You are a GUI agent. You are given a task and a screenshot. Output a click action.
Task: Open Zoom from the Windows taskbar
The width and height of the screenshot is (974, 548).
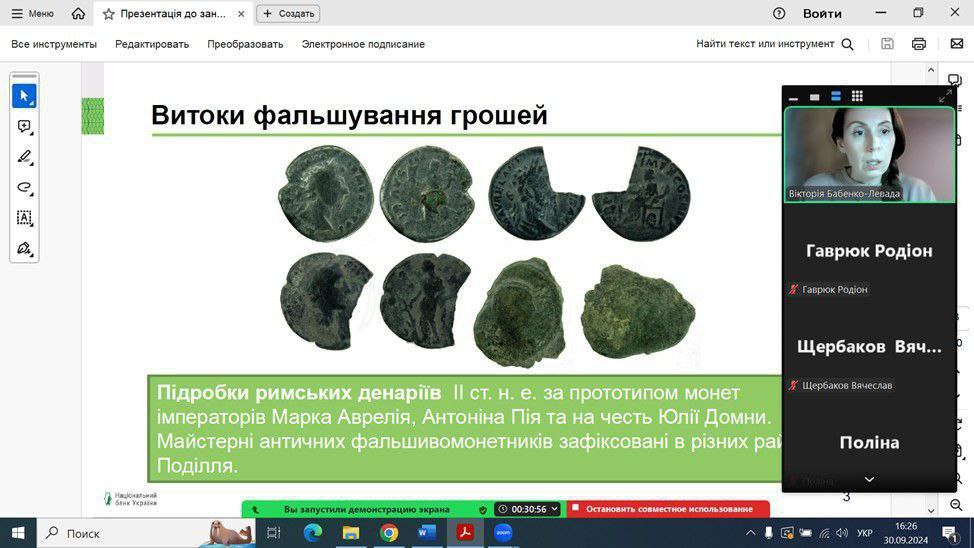click(502, 532)
